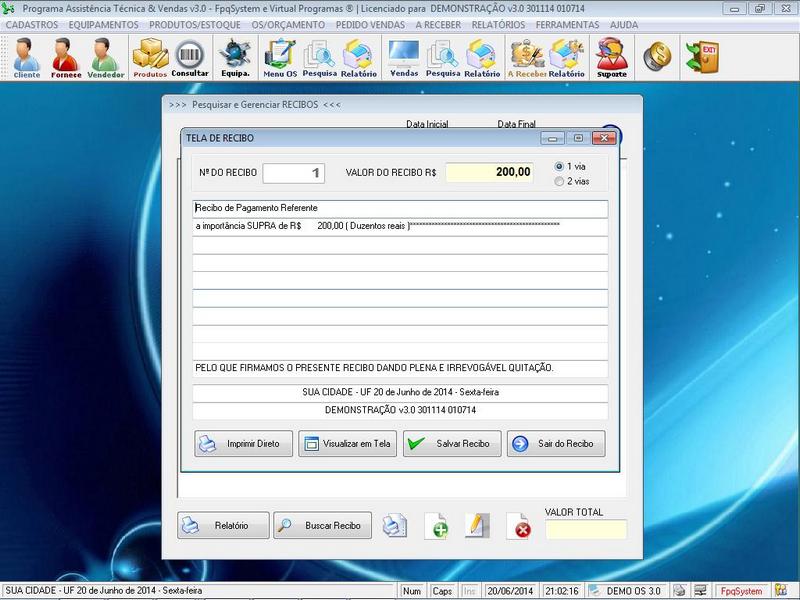Screen dimensions: 800x600
Task: Open the Vendedor seller icon
Action: 106,58
